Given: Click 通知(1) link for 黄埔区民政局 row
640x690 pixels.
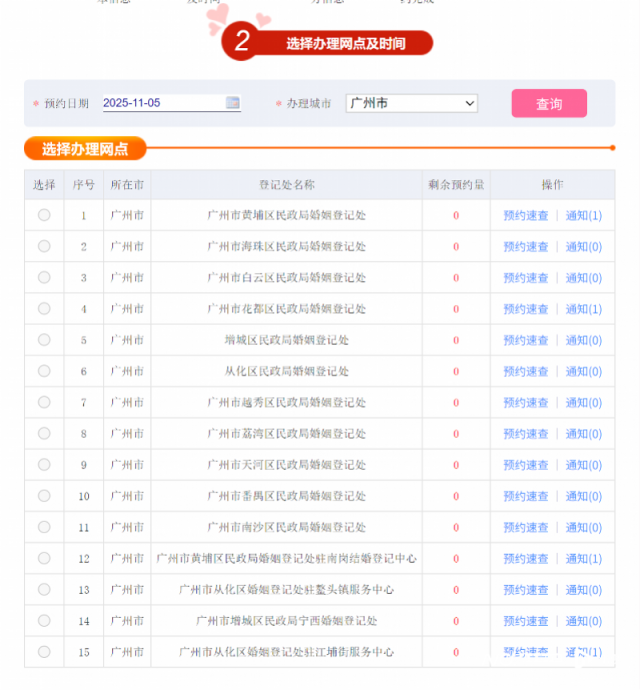Looking at the screenshot, I should [x=583, y=216].
